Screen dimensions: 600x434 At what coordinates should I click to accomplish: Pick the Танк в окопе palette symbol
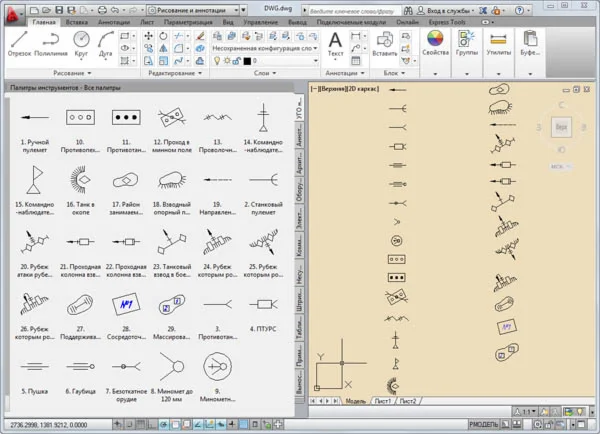point(79,181)
